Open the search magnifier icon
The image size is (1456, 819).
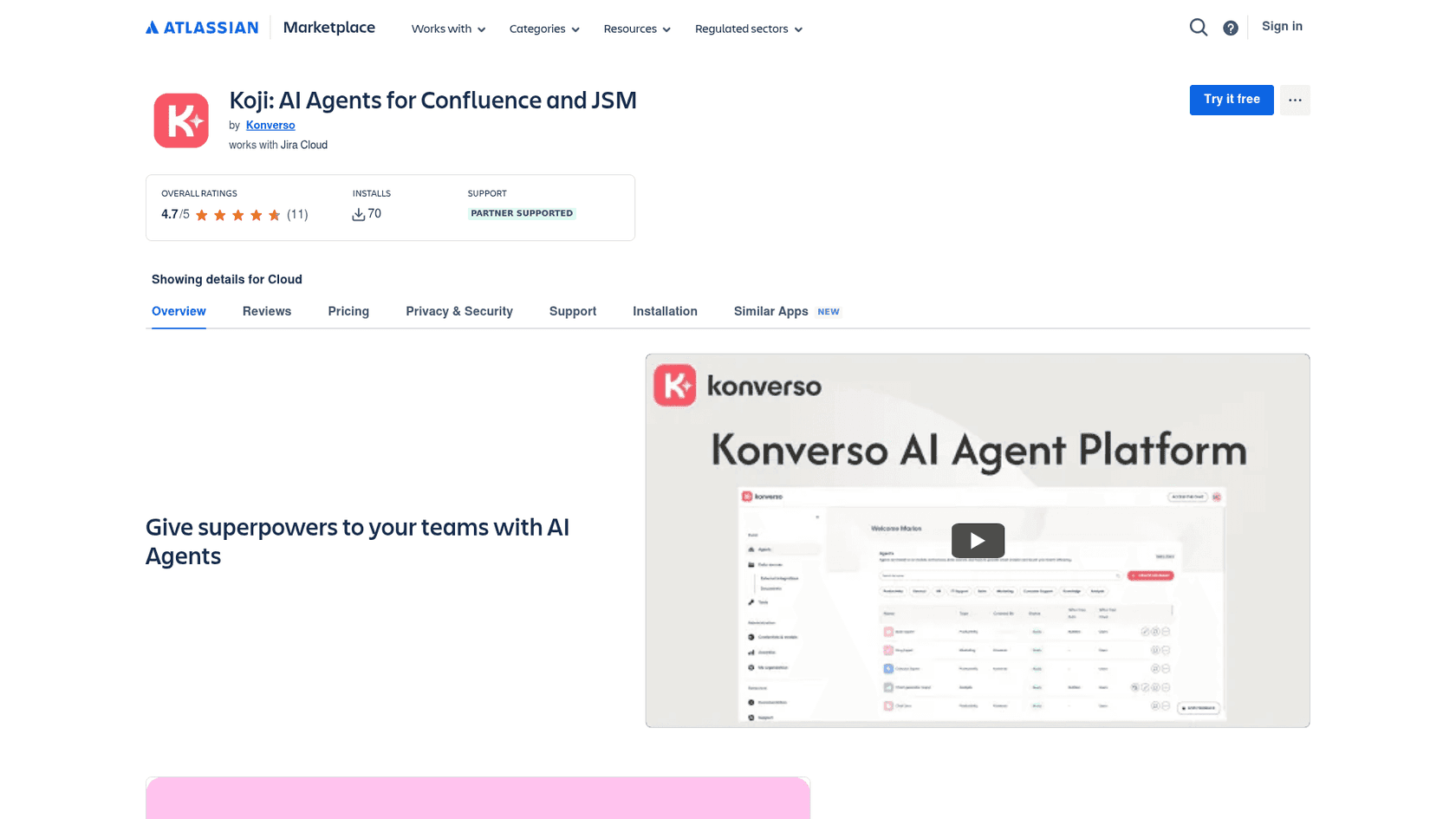point(1199,28)
